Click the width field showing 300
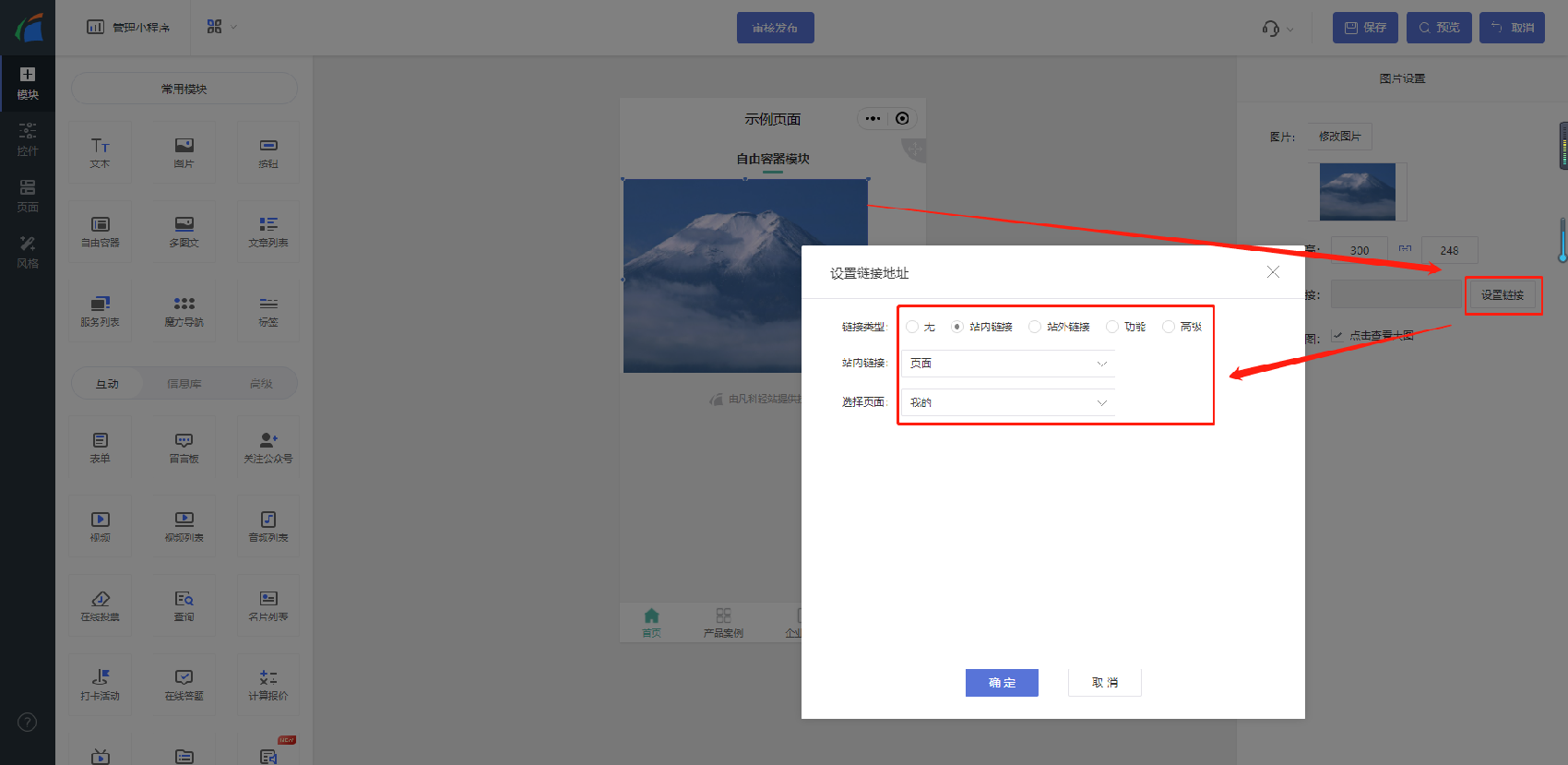 1360,250
